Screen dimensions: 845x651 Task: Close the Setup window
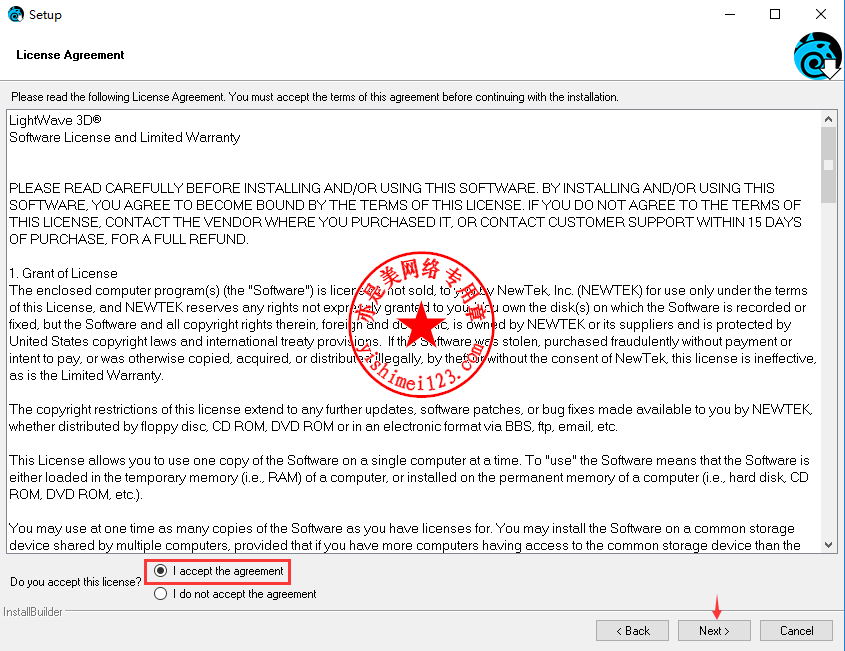click(821, 15)
